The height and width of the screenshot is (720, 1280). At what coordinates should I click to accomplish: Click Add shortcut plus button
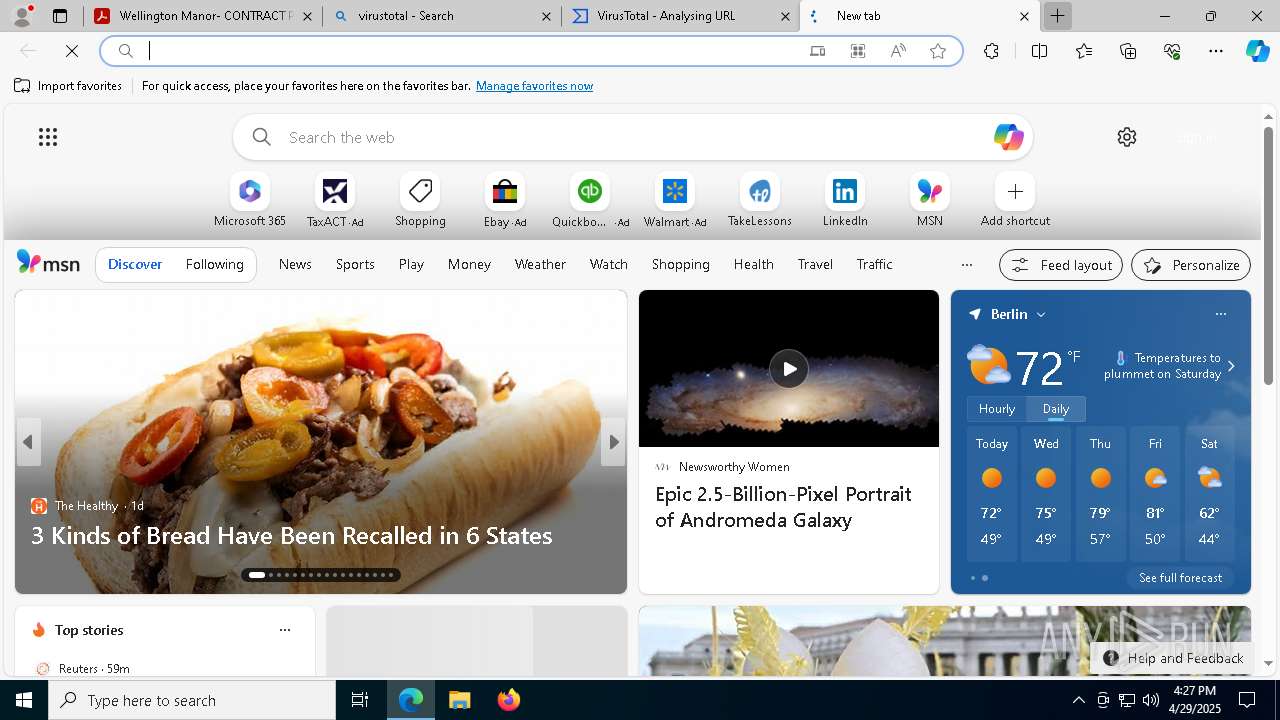click(1015, 191)
